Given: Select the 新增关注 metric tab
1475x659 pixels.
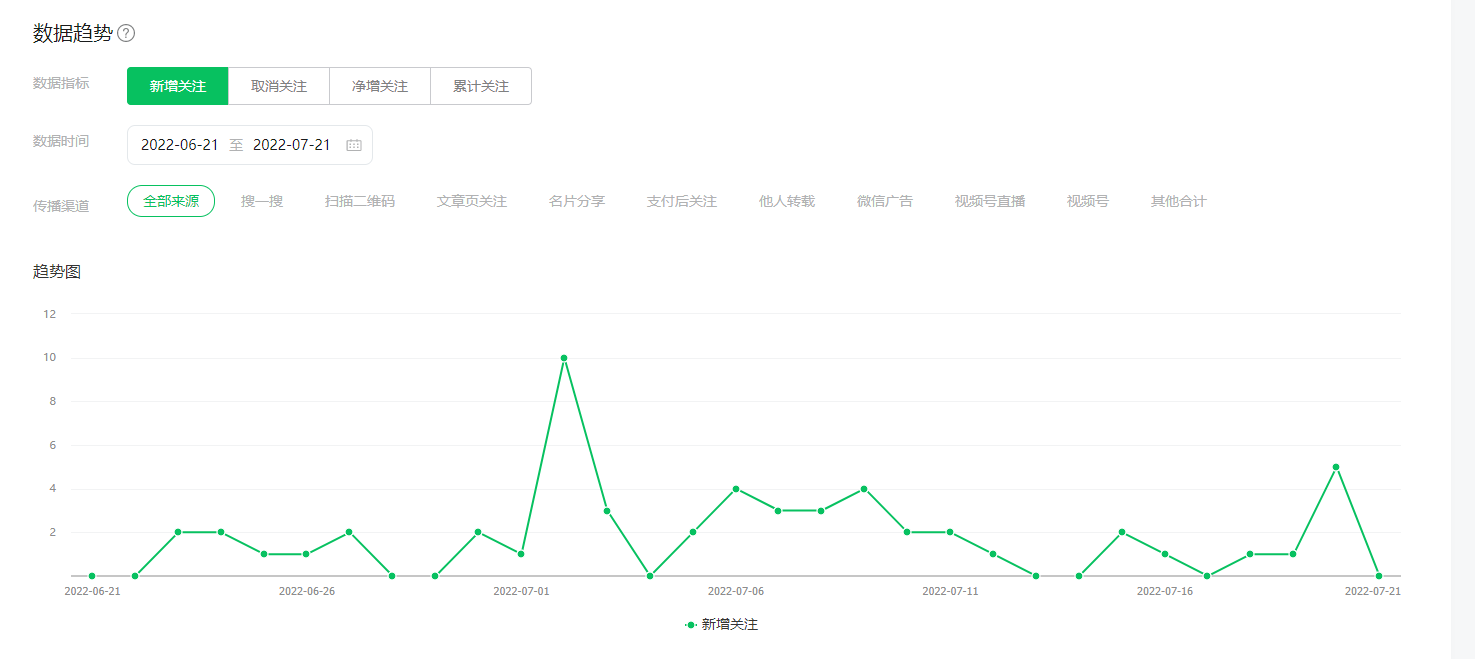Looking at the screenshot, I should pyautogui.click(x=178, y=86).
